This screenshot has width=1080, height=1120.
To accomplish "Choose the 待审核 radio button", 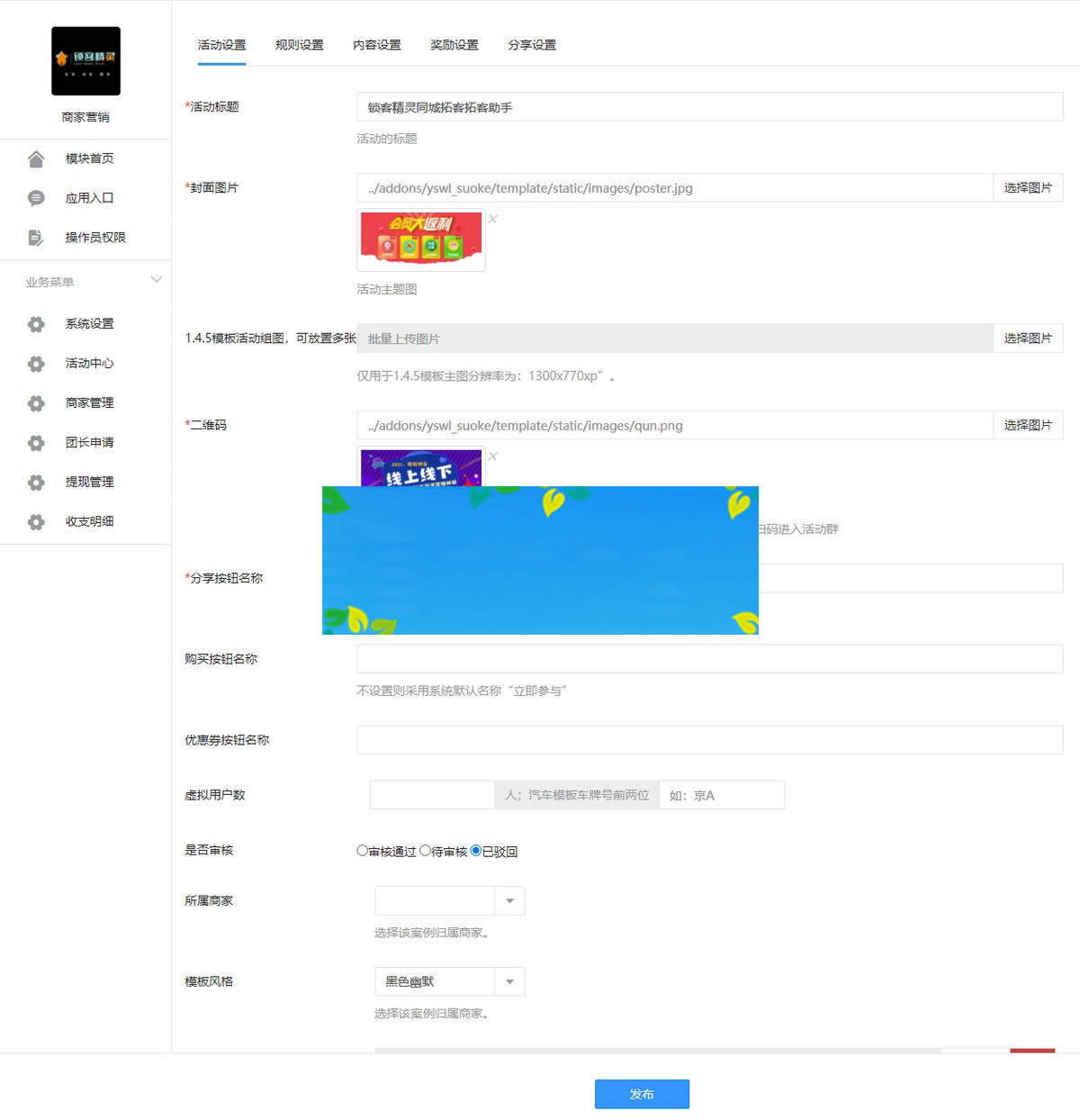I will pos(425,849).
